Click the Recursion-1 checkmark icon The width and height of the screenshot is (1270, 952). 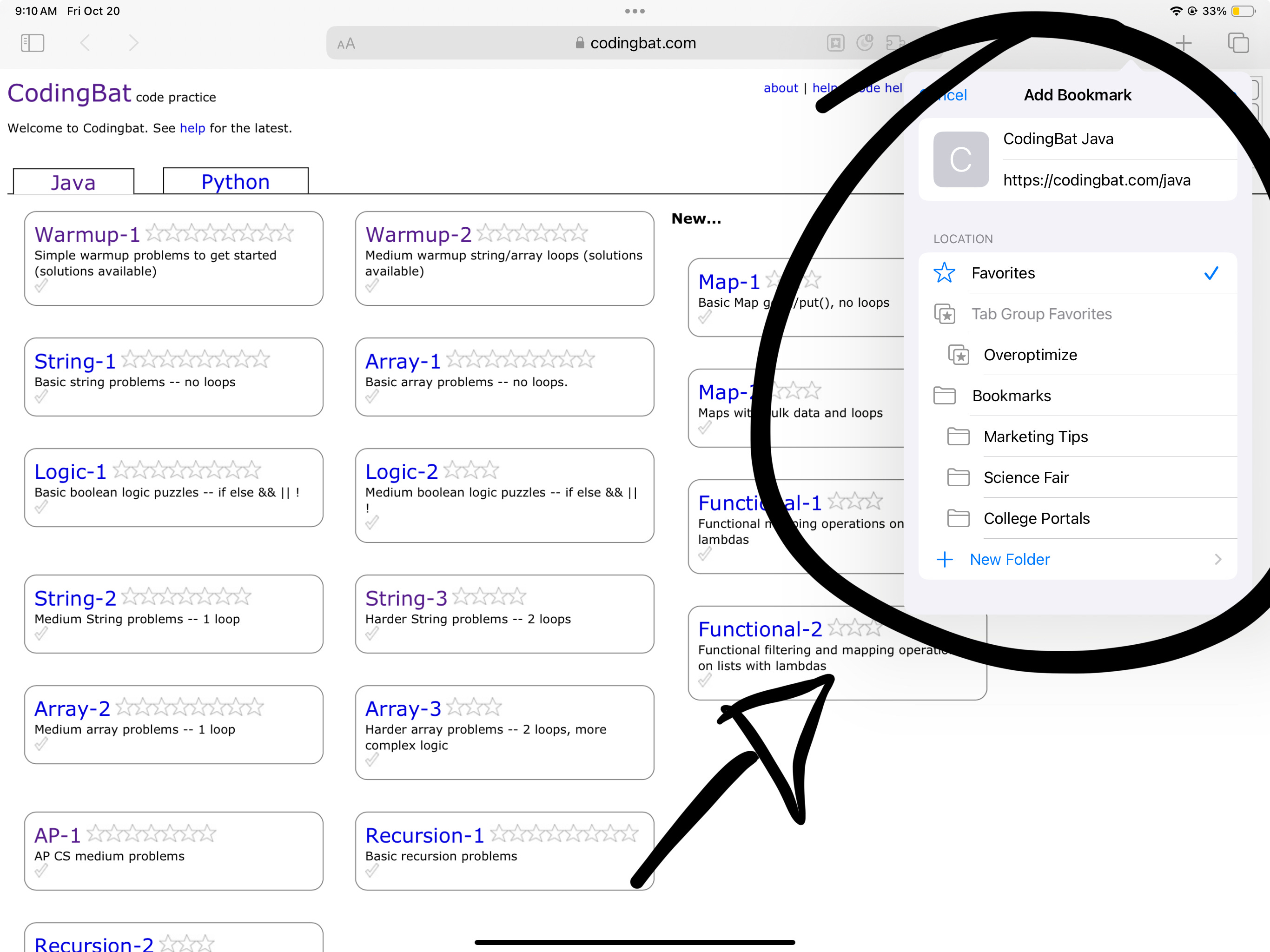(x=372, y=871)
